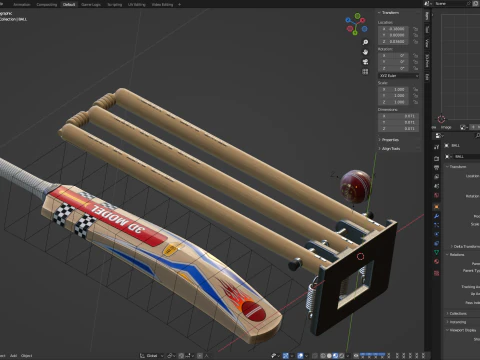Screen dimensions: 480x360
Task: Open the Texture properties tab
Action: pyautogui.click(x=436, y=273)
